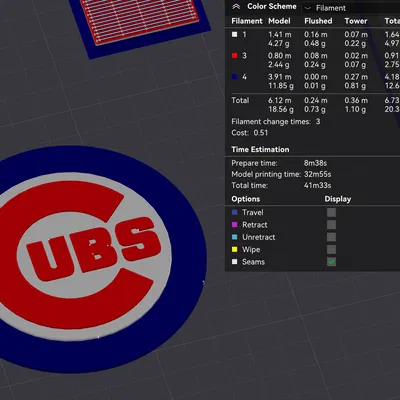This screenshot has height=400, width=400.
Task: Uncheck the Seams display checkbox
Action: coord(331,262)
